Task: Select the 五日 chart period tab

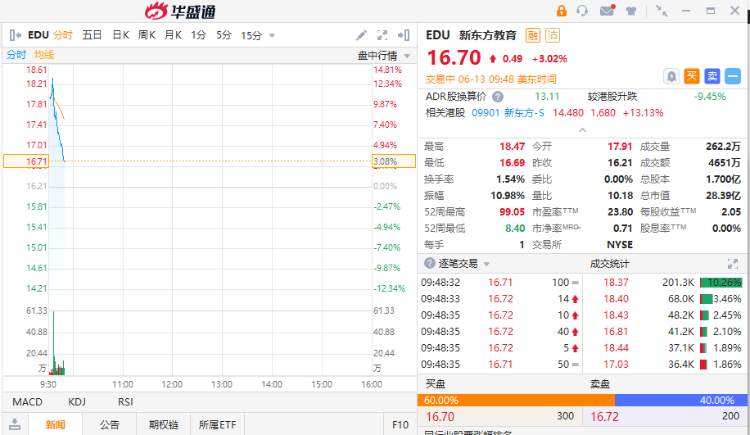Action: coord(92,35)
